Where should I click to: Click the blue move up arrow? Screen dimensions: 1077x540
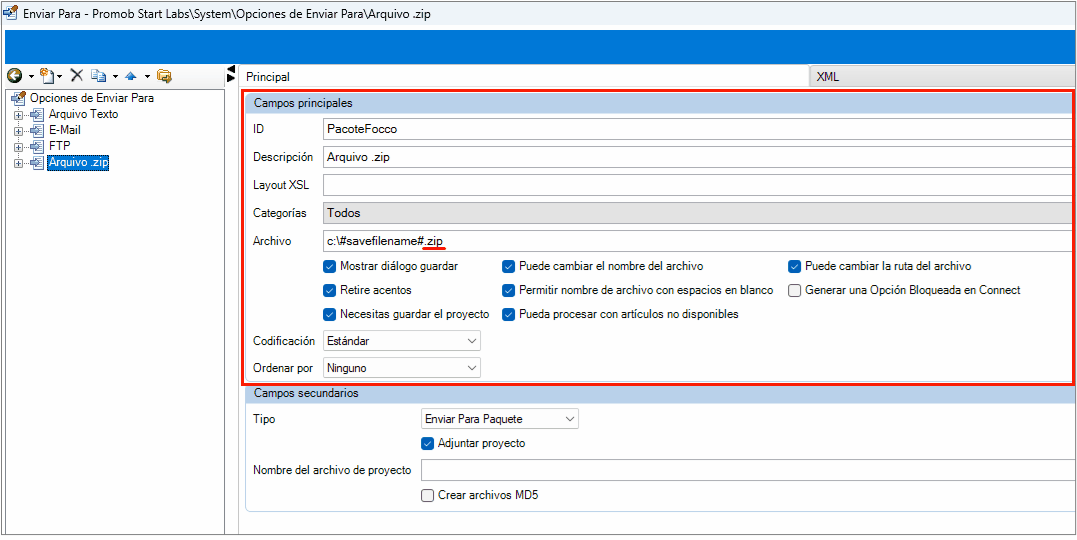tap(131, 76)
